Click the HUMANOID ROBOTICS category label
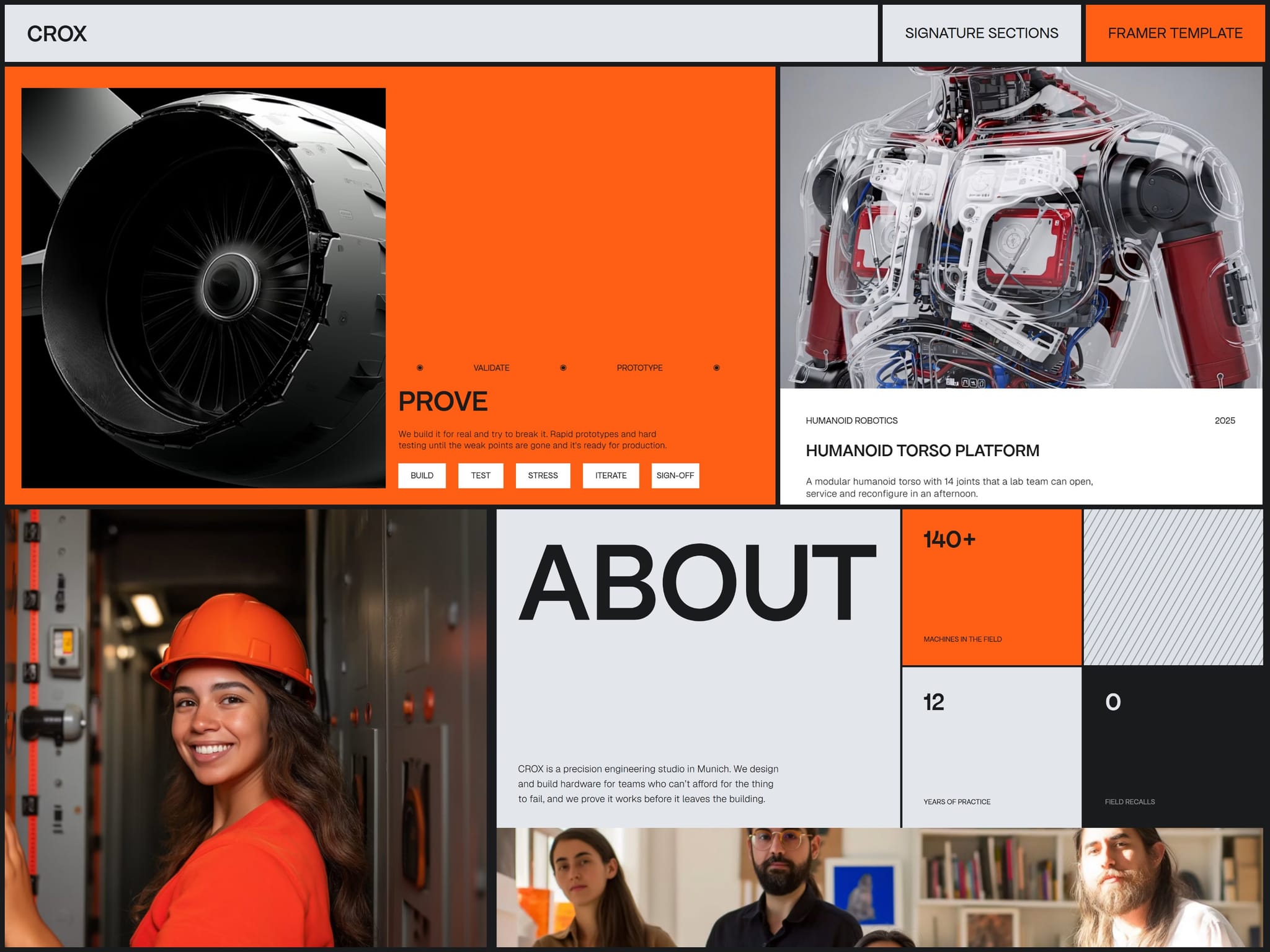The height and width of the screenshot is (952, 1270). click(851, 421)
